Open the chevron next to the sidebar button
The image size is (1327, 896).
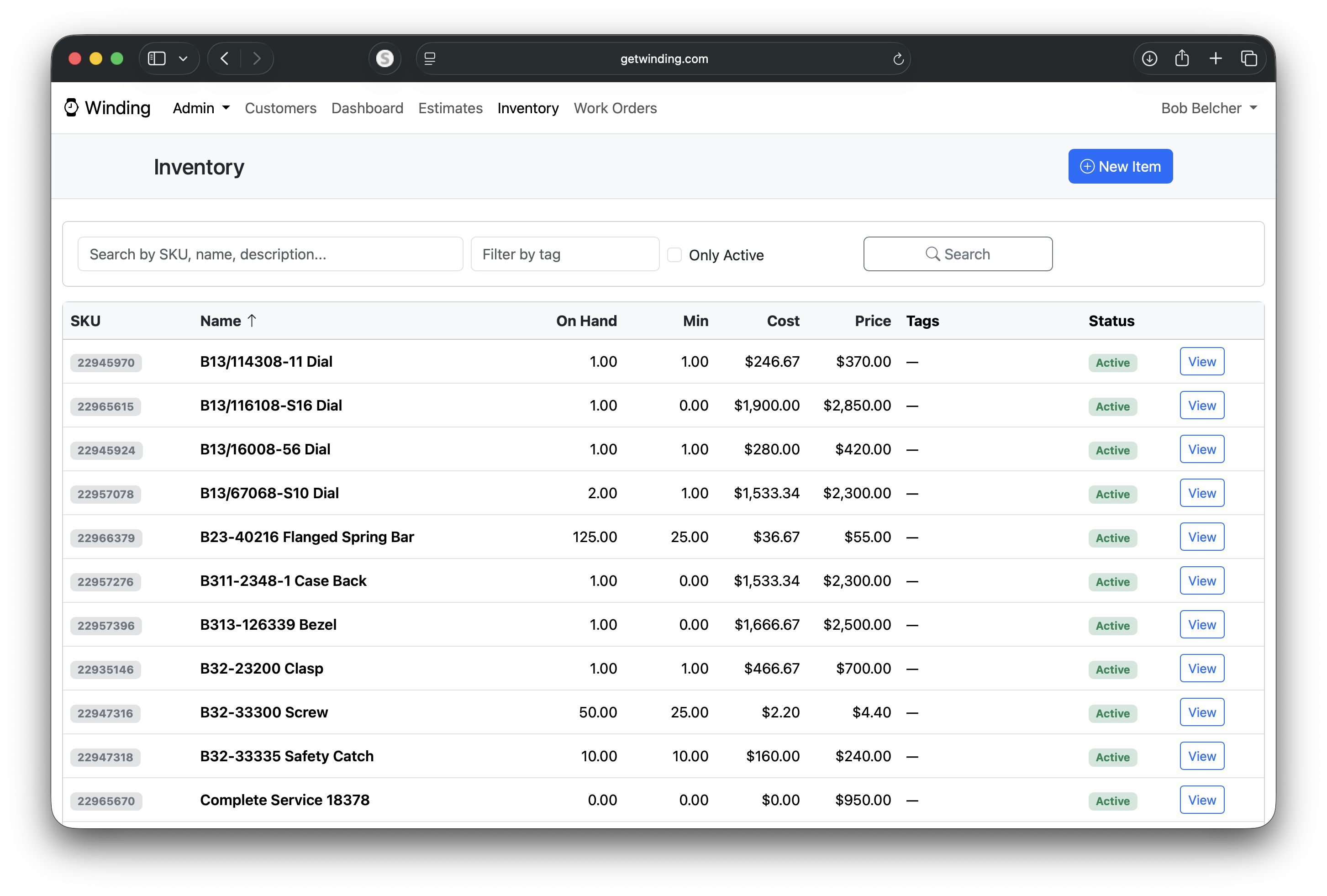click(x=183, y=58)
